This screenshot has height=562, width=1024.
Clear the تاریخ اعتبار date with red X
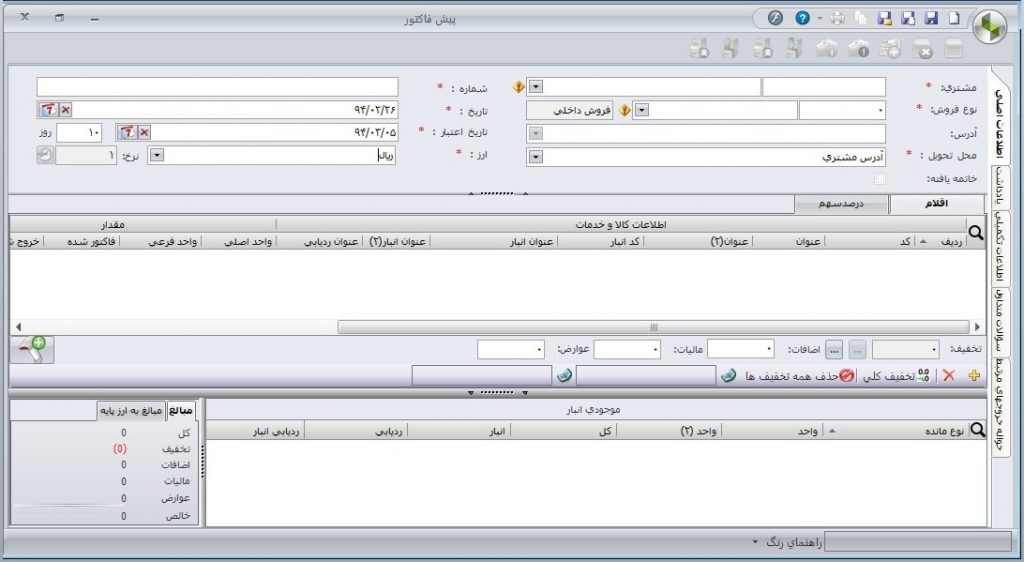pos(144,132)
